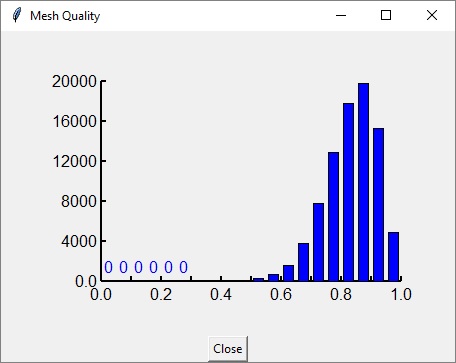The image size is (456, 363).
Task: Click the bar reaching about 13000
Action: pyautogui.click(x=333, y=216)
